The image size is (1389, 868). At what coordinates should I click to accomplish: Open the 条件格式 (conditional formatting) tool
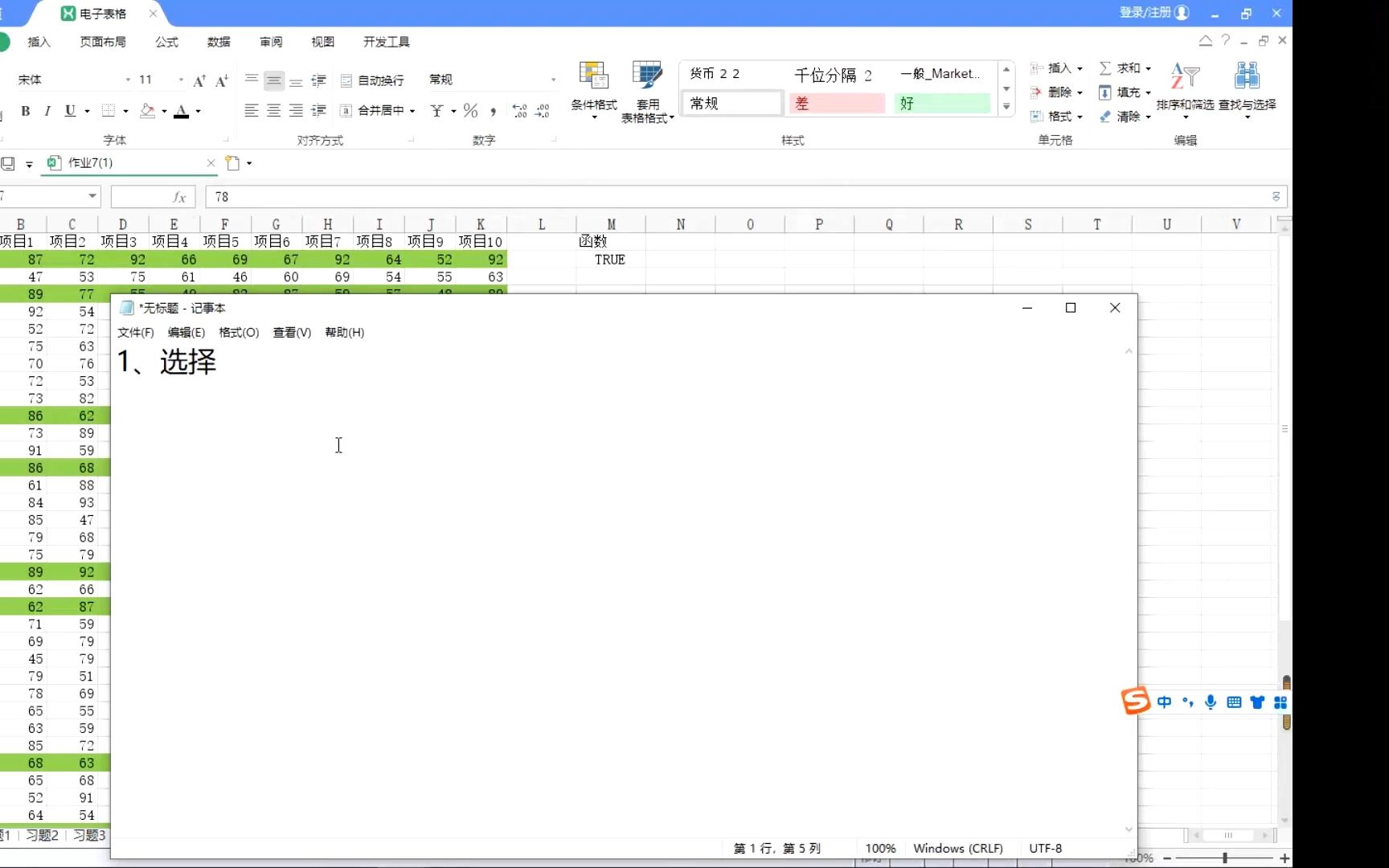pyautogui.click(x=593, y=91)
